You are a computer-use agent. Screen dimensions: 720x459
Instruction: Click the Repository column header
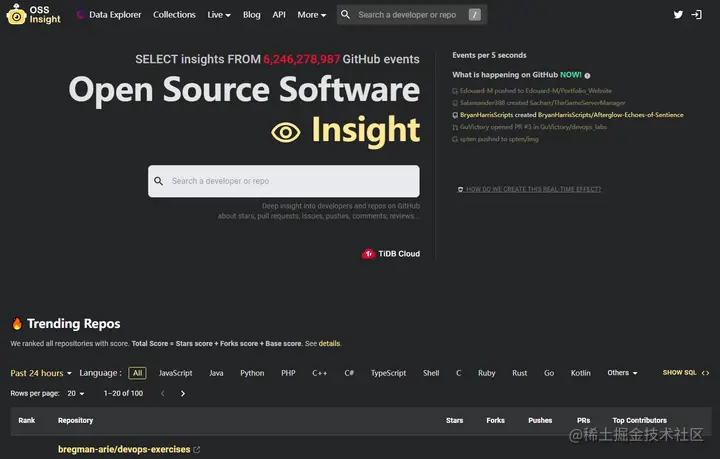[x=75, y=420]
